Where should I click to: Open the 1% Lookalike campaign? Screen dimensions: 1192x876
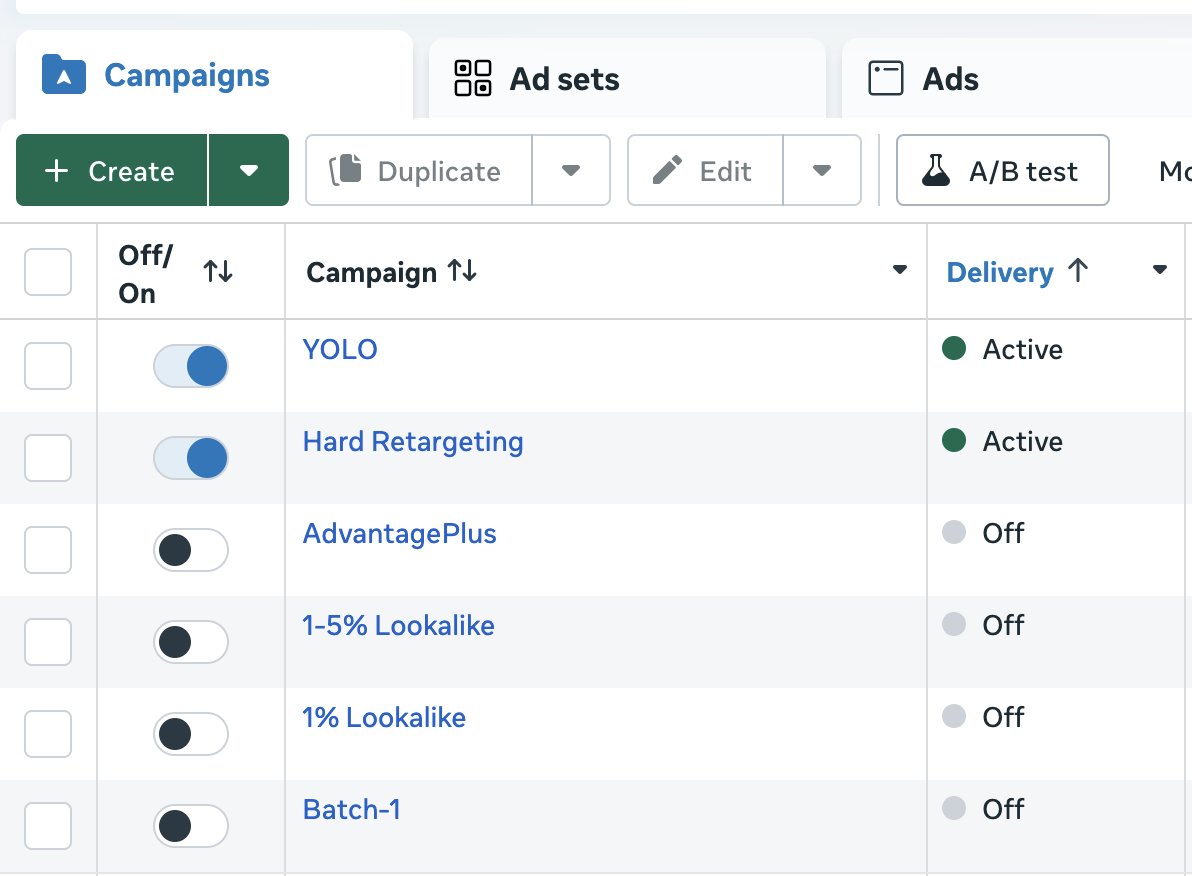point(384,718)
